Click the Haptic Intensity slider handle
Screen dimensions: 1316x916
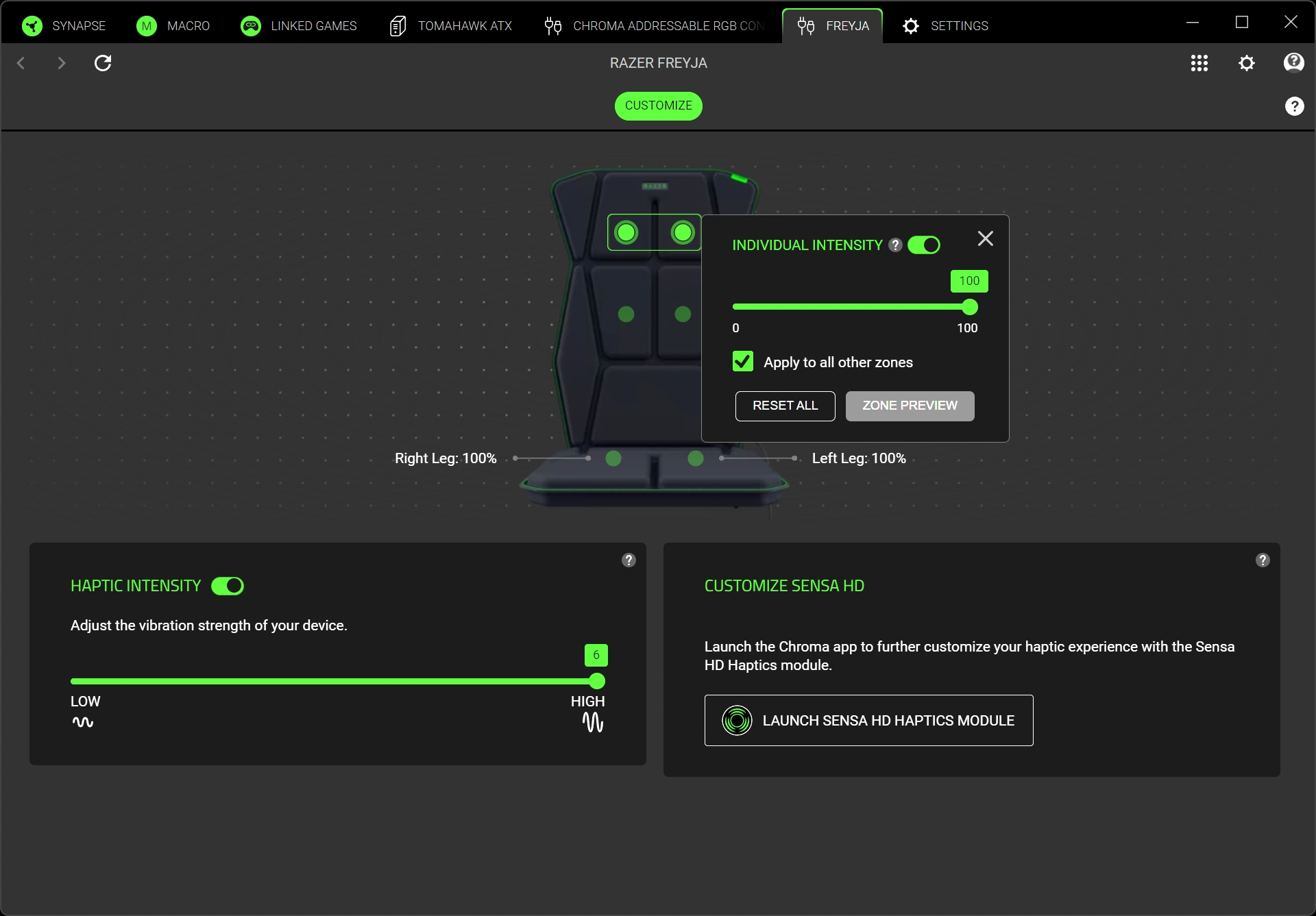coord(597,681)
